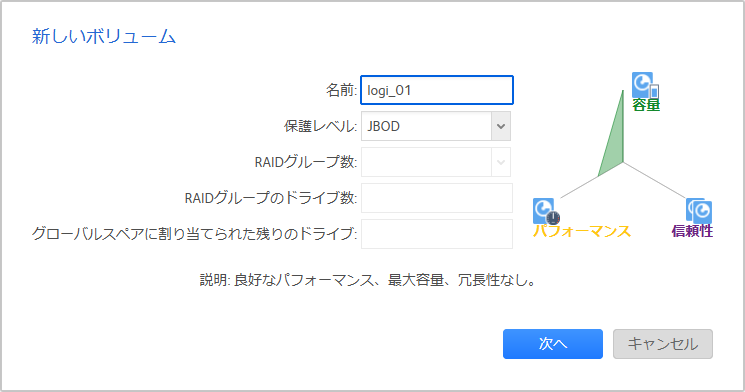The height and width of the screenshot is (392, 745).
Task: Click the purple 信頼性 label
Action: pos(692,231)
